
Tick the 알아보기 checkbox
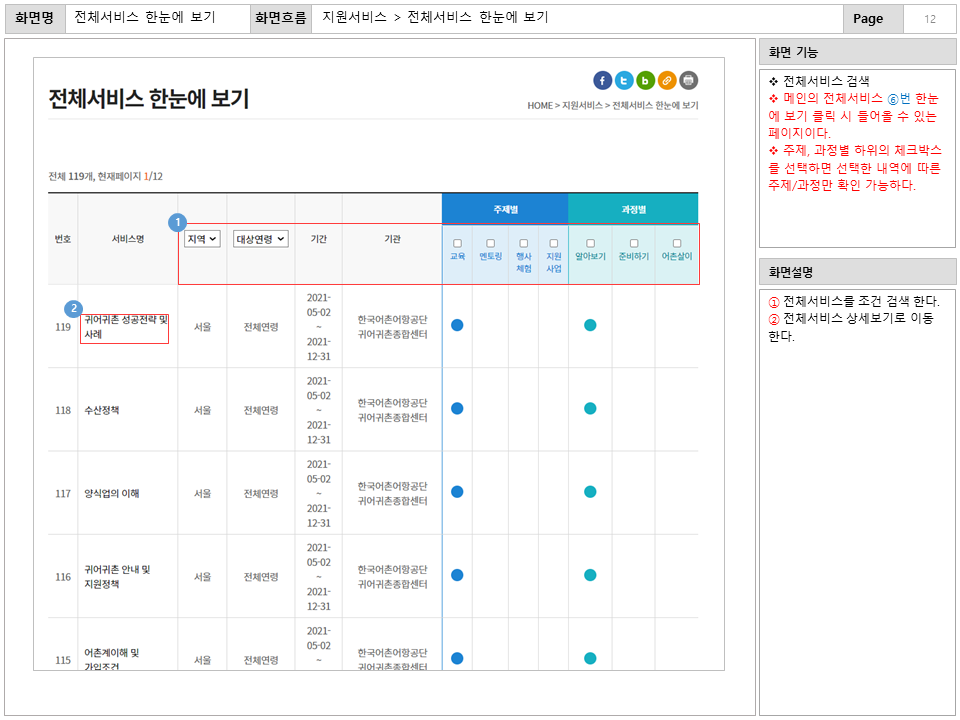[590, 243]
